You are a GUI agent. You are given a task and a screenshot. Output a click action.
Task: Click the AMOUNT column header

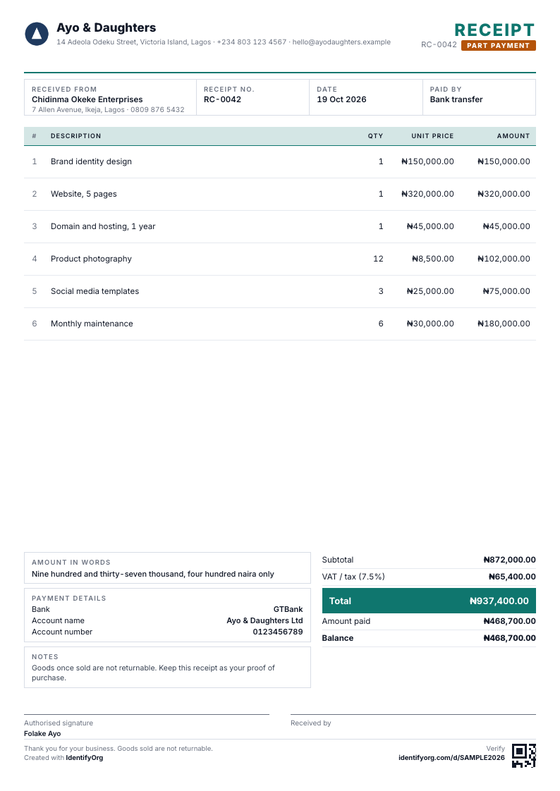[x=513, y=136]
